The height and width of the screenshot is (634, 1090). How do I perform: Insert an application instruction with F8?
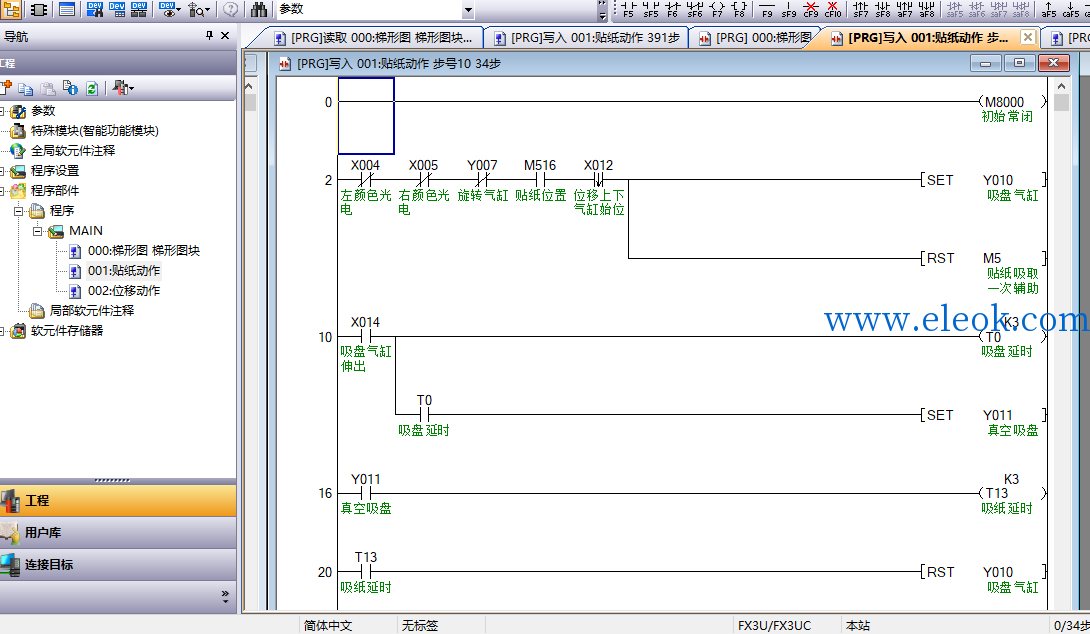pos(739,9)
